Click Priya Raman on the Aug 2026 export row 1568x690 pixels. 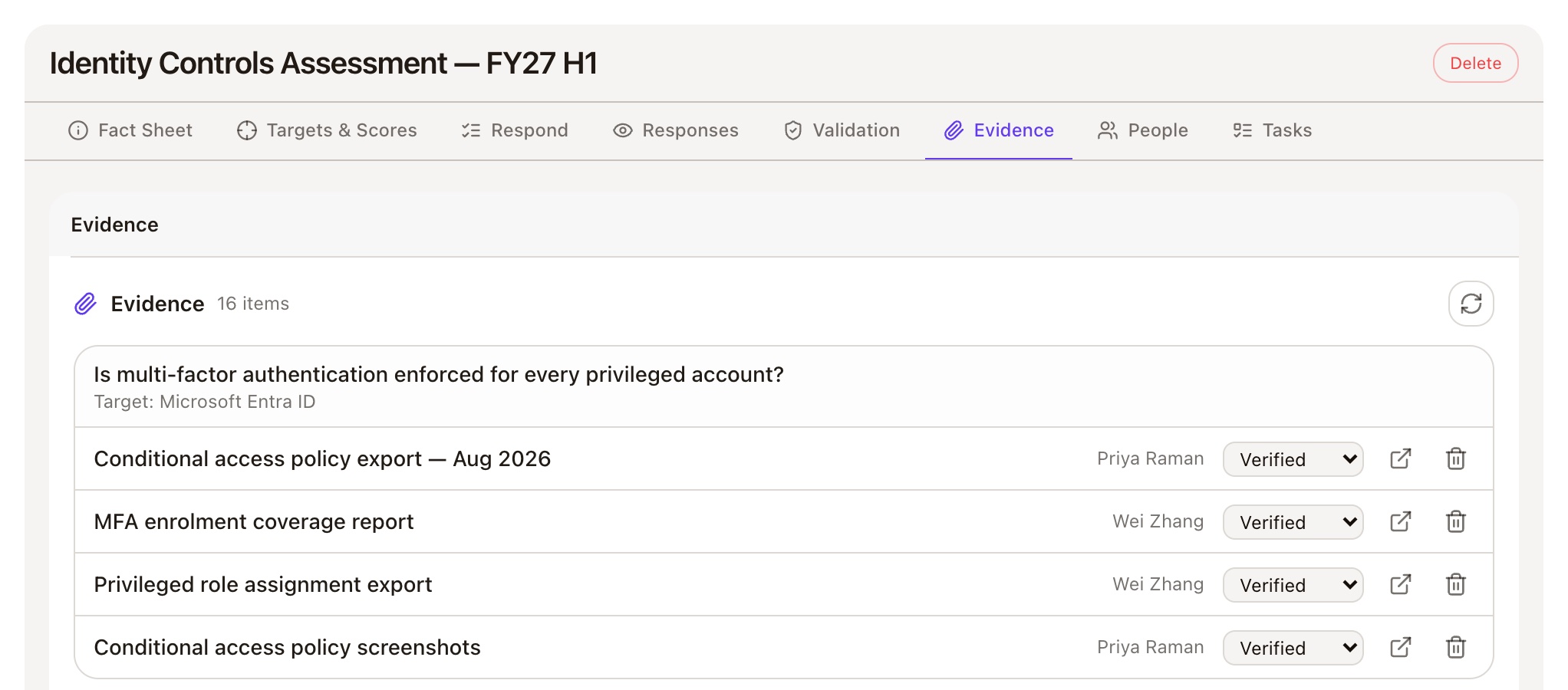[1150, 458]
